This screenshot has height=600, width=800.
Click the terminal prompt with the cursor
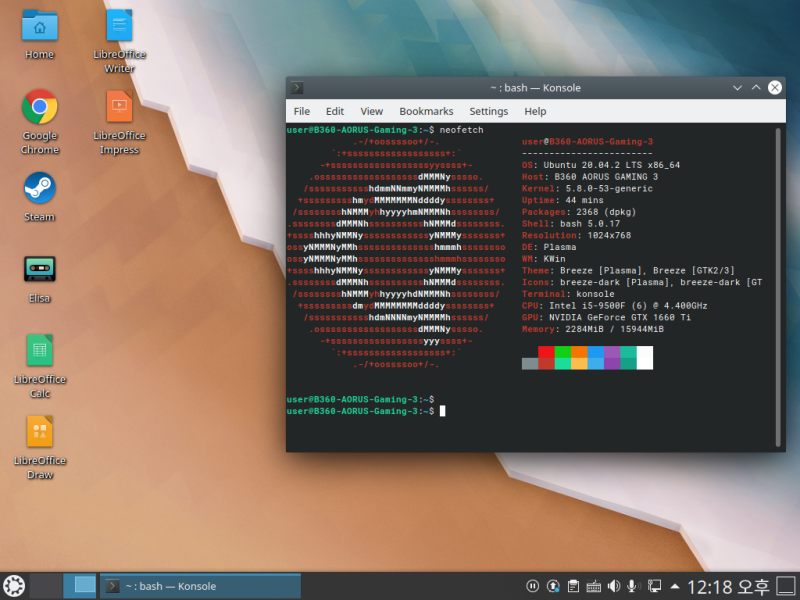(365, 411)
